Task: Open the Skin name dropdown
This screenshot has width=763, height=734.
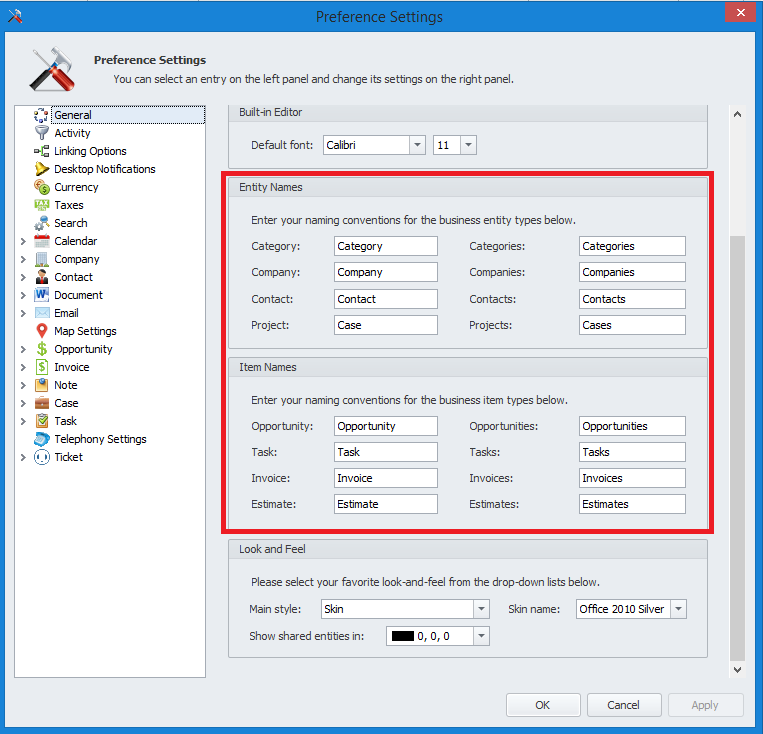Action: (x=679, y=609)
